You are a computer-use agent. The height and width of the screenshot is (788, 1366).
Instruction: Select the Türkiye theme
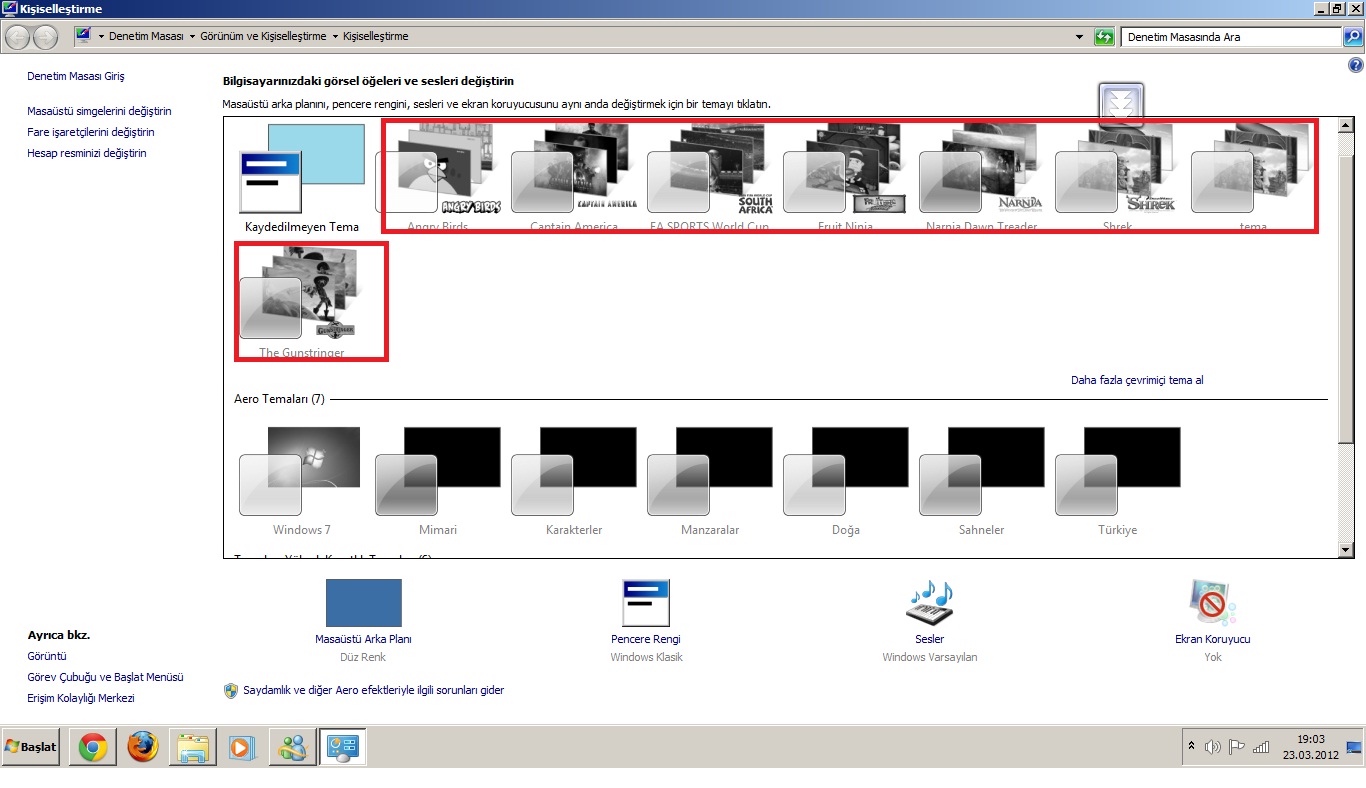click(x=1118, y=481)
